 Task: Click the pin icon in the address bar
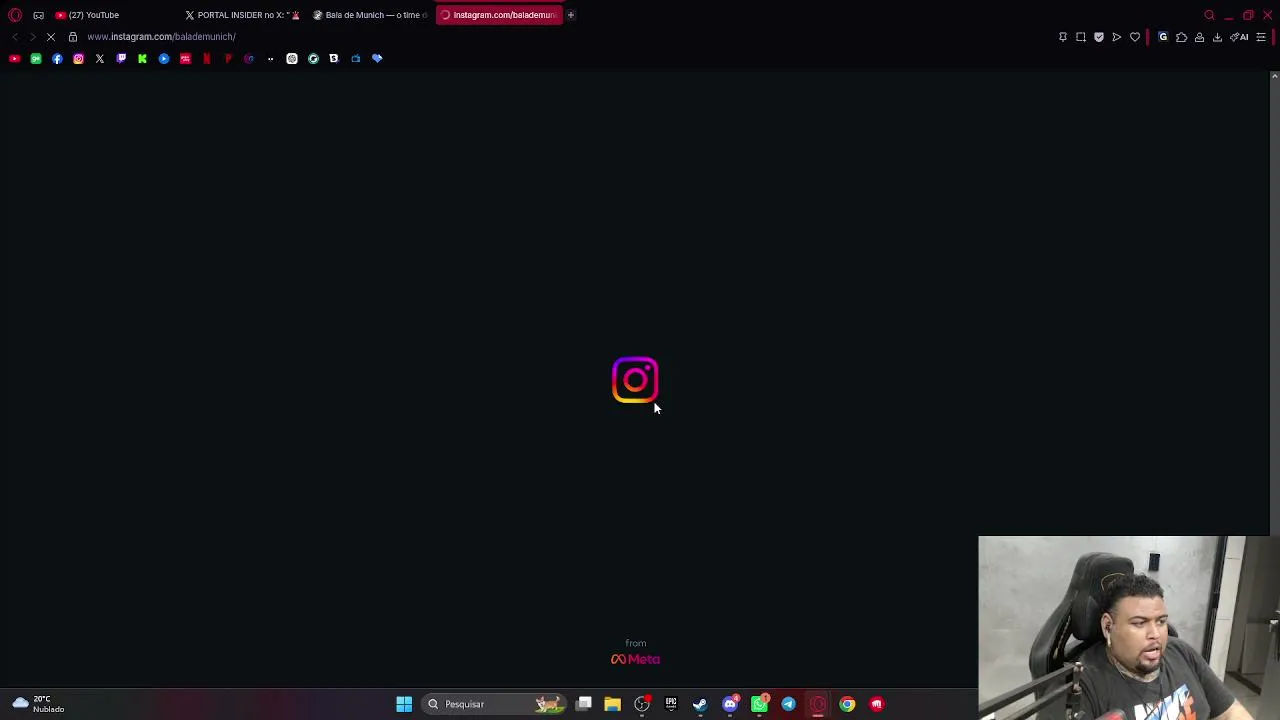click(1063, 37)
